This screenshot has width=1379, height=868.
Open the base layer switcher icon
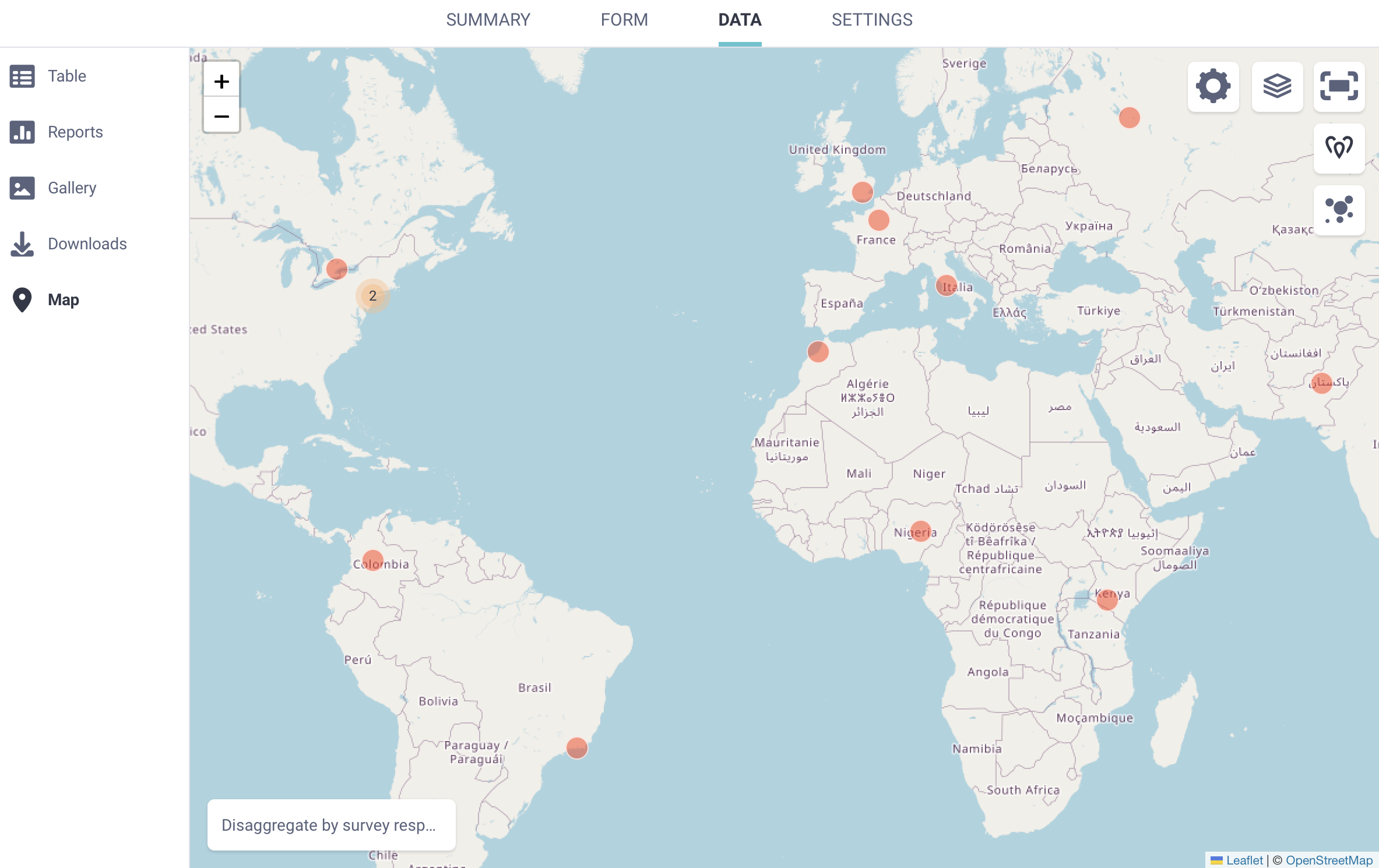[1278, 86]
